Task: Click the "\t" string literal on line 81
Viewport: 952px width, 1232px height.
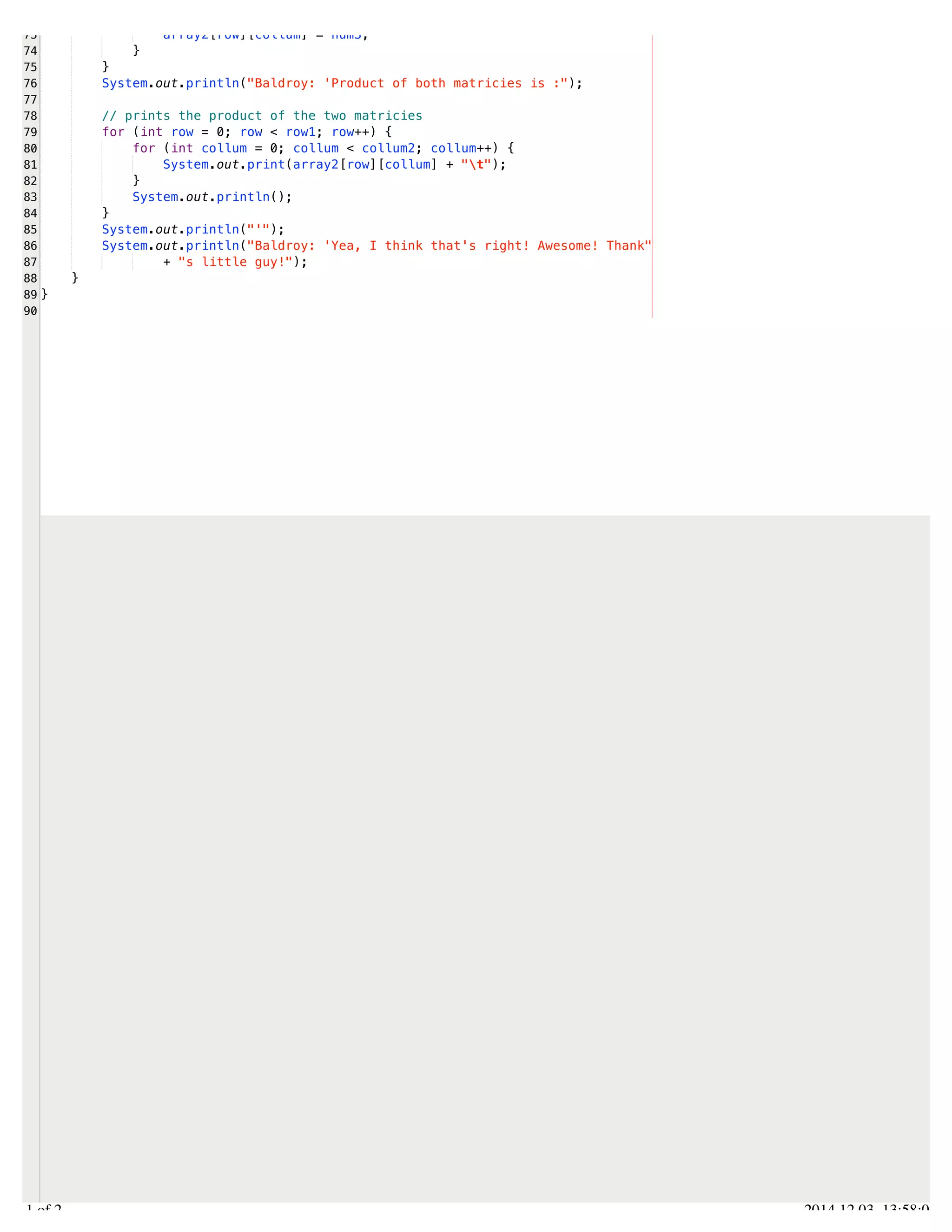Action: tap(476, 165)
